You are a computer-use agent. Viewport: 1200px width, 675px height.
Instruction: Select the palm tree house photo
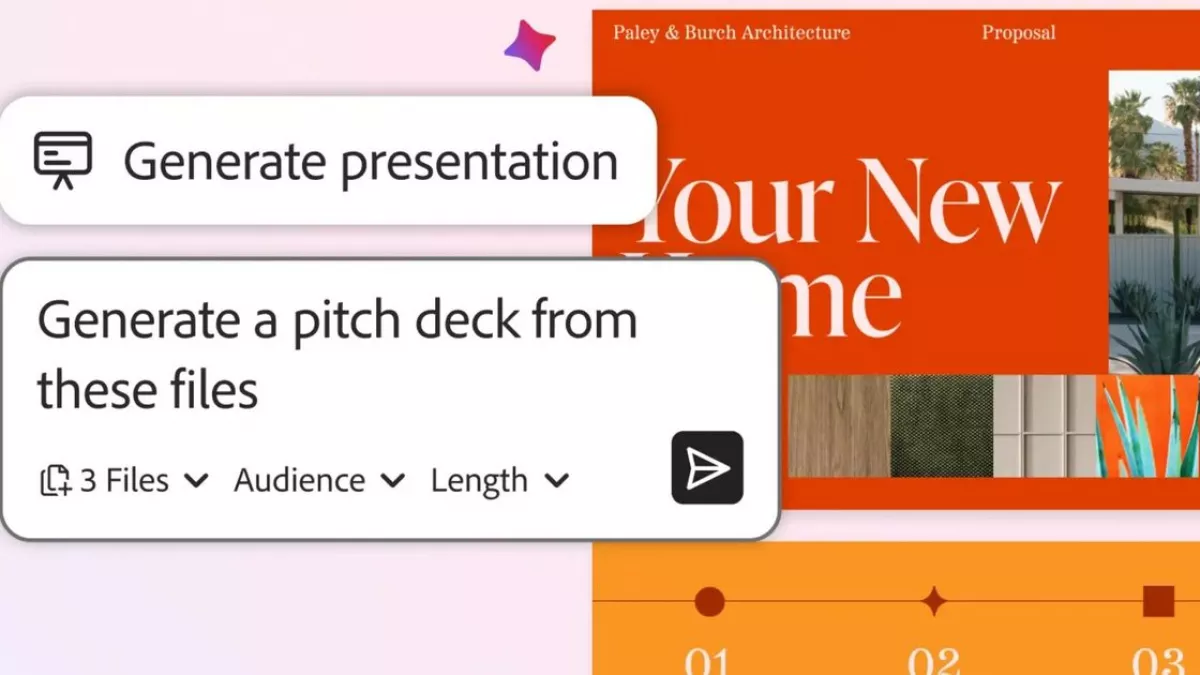[1154, 220]
